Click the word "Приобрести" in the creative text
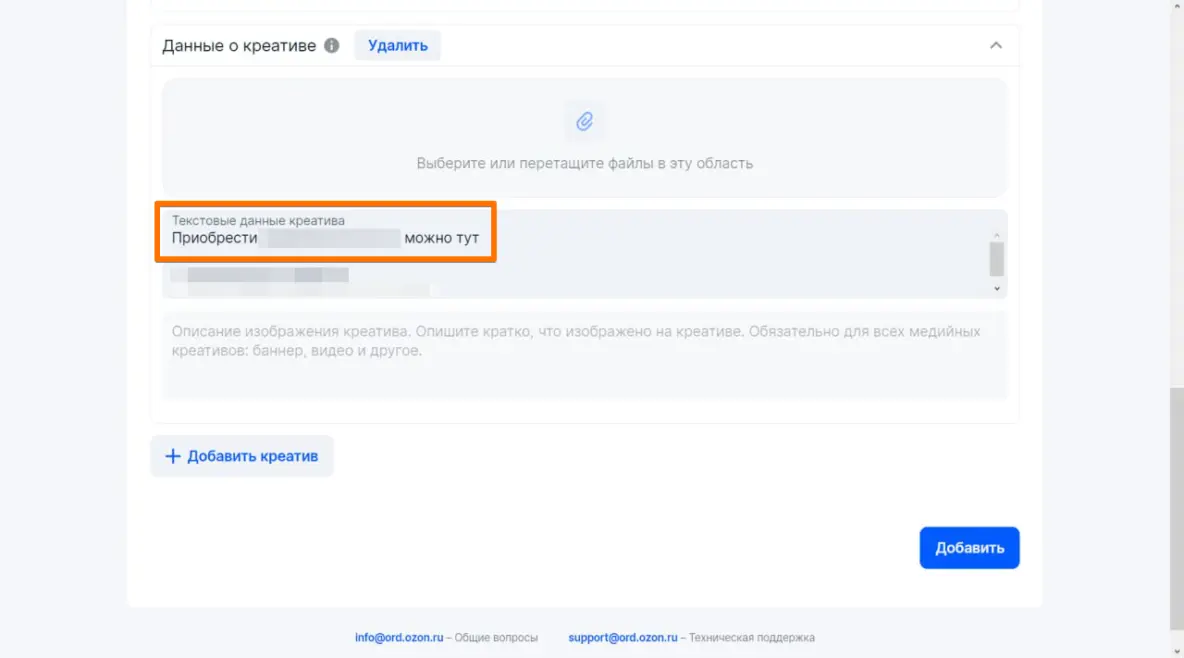This screenshot has width=1184, height=658. [215, 239]
